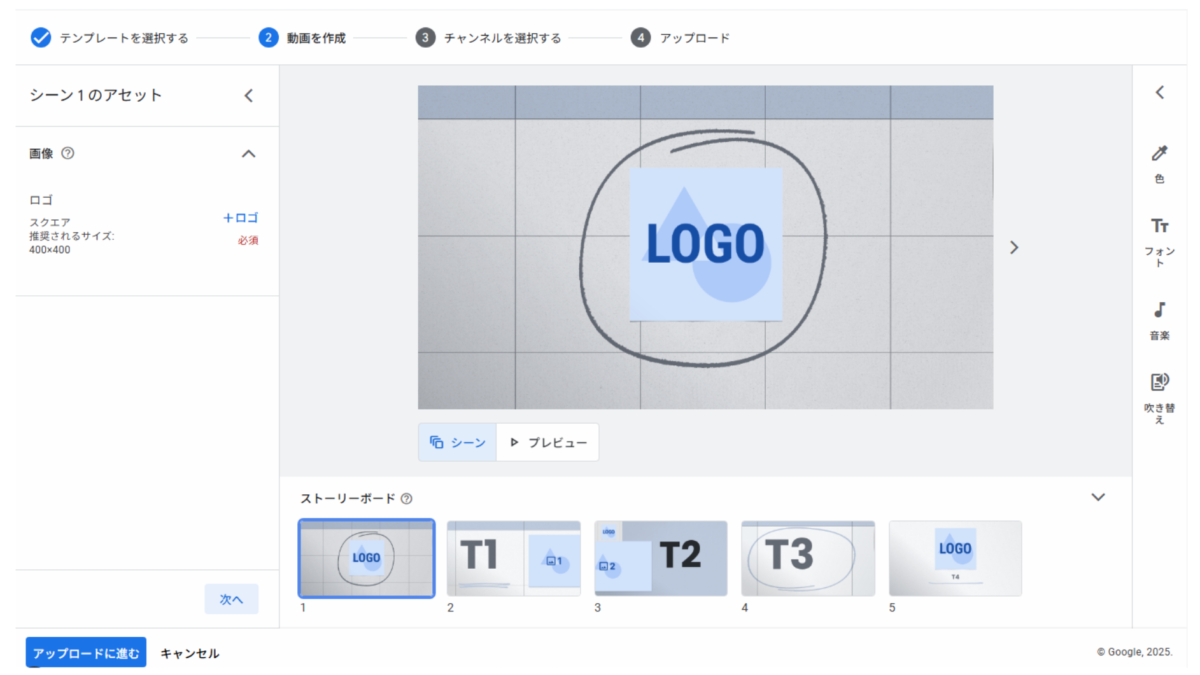
Task: Click the help icon next to 画像
Action: [x=68, y=154]
